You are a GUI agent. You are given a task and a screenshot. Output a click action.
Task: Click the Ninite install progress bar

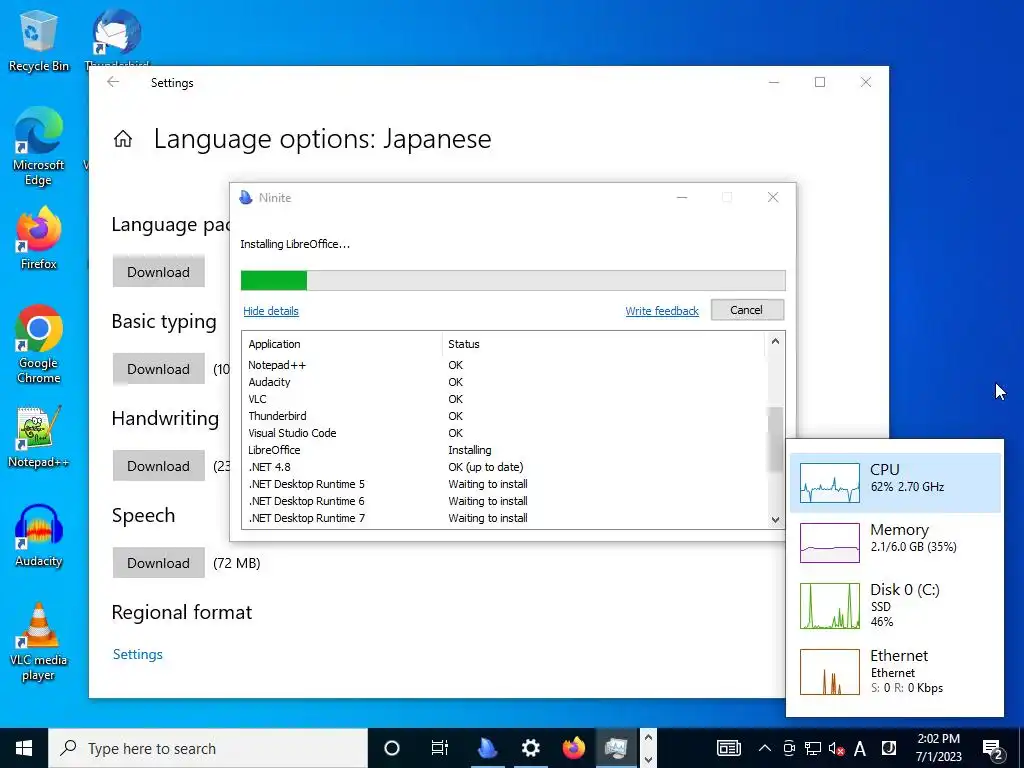coord(513,280)
